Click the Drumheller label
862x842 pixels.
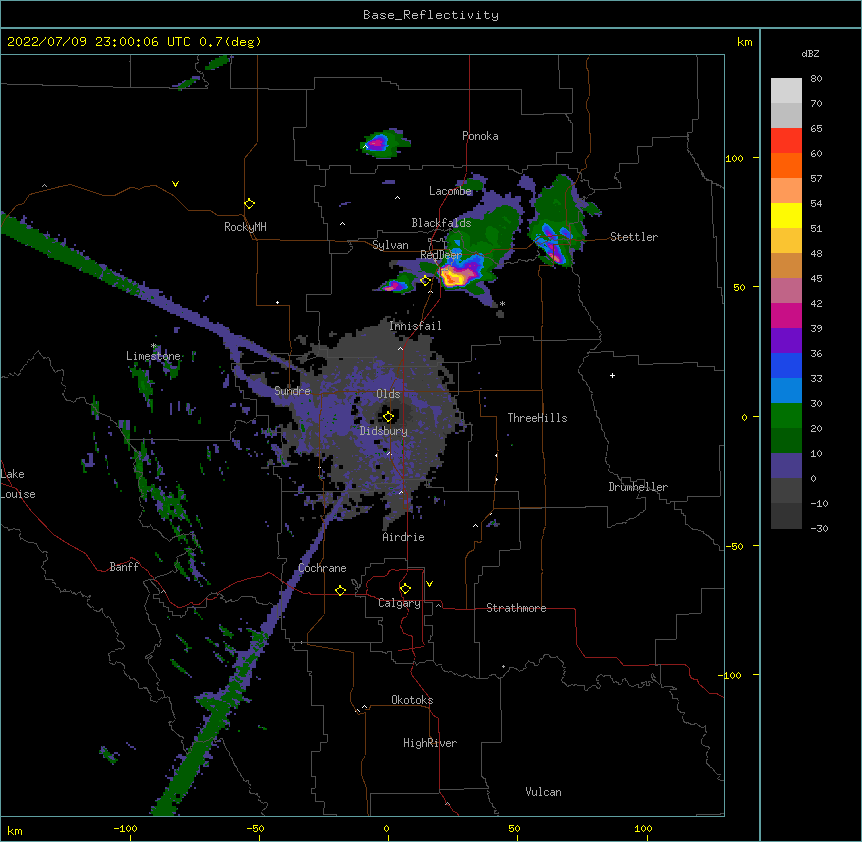tap(638, 487)
